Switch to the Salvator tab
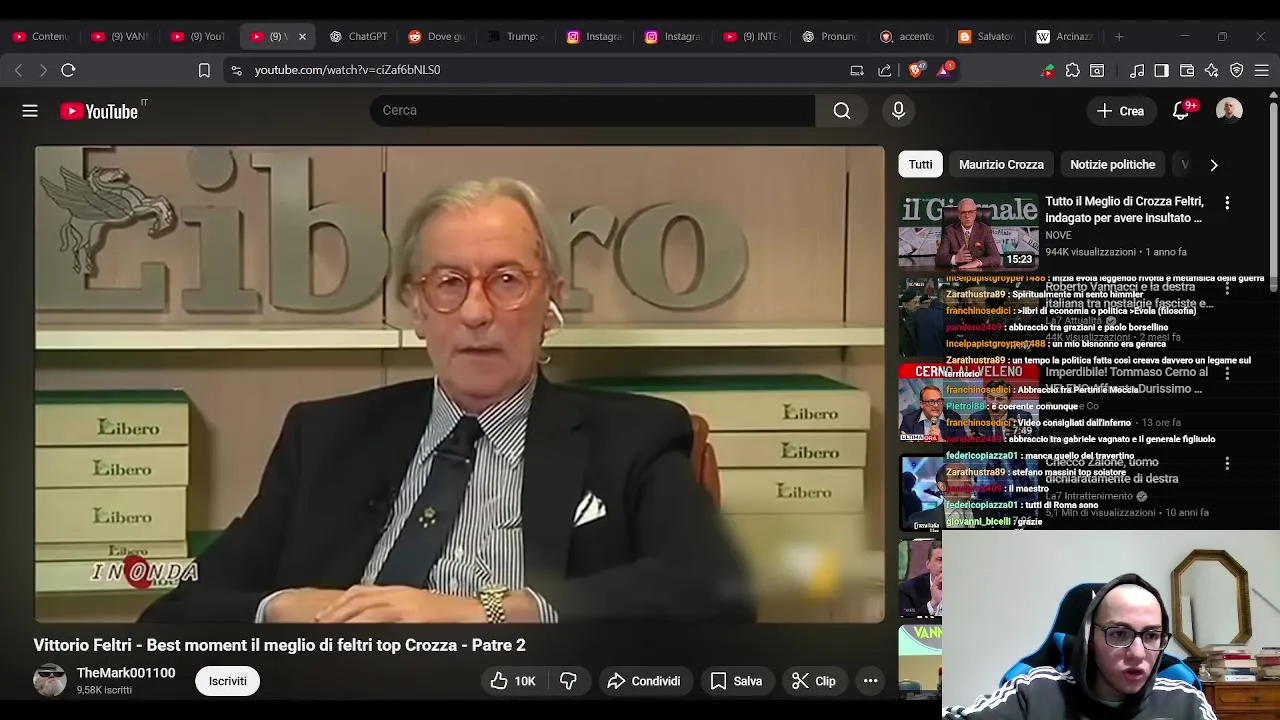1280x720 pixels. (x=986, y=36)
